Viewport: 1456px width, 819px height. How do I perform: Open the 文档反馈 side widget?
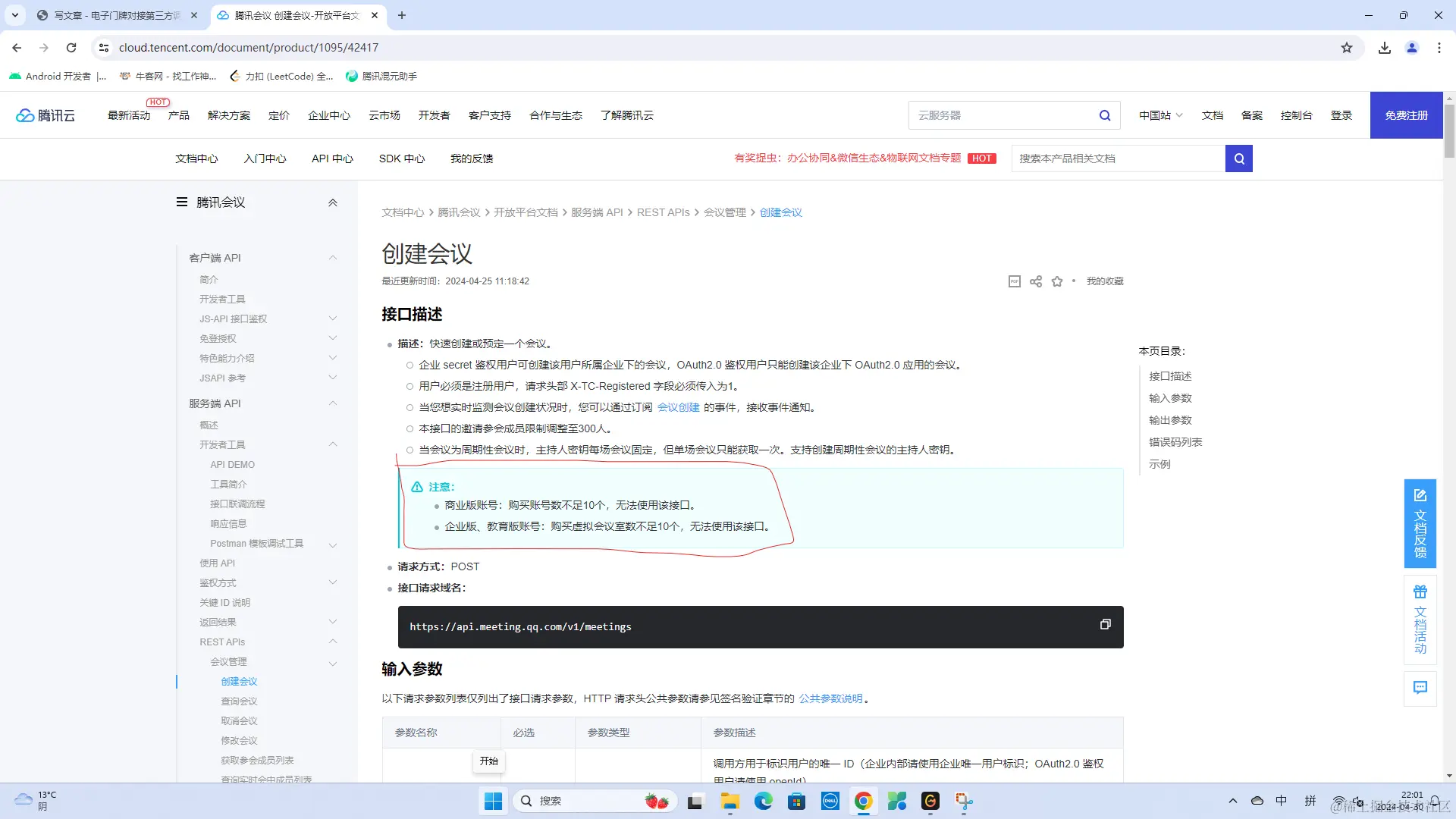(x=1420, y=523)
